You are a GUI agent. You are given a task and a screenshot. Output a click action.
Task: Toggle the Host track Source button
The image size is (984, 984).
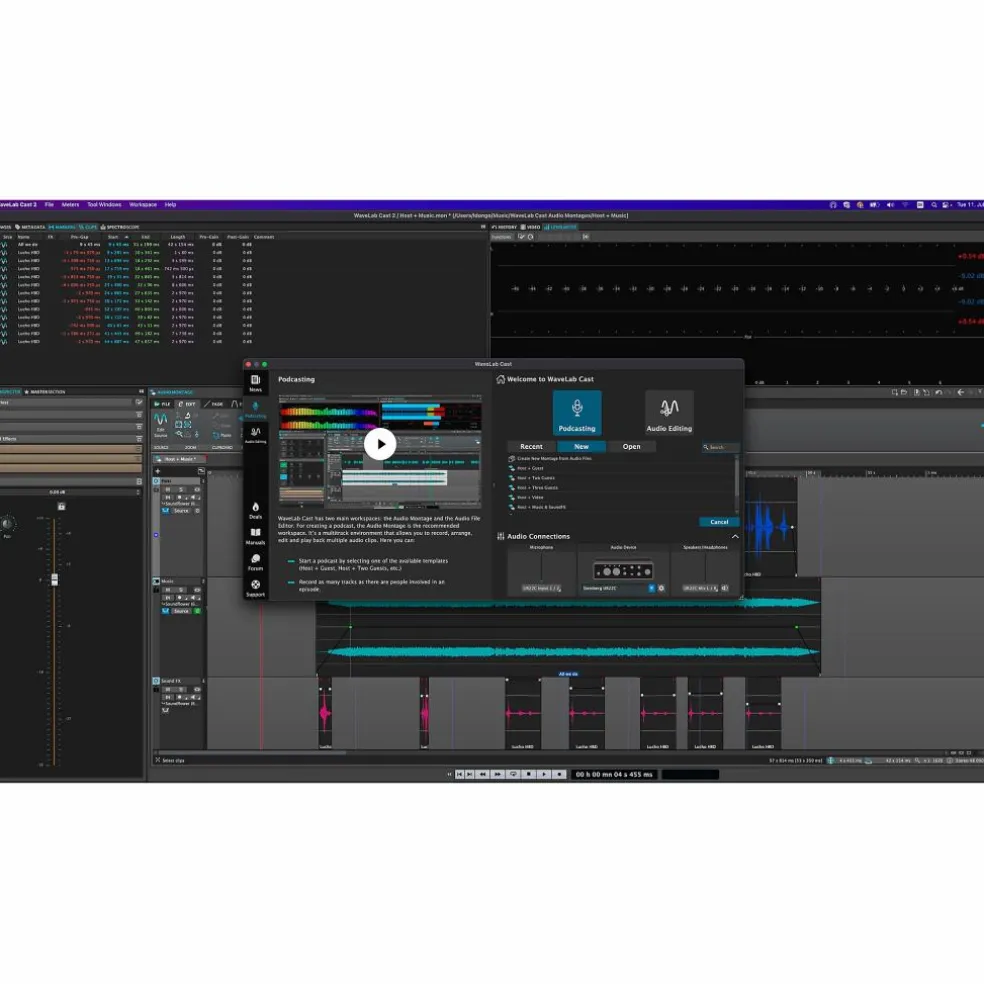181,511
